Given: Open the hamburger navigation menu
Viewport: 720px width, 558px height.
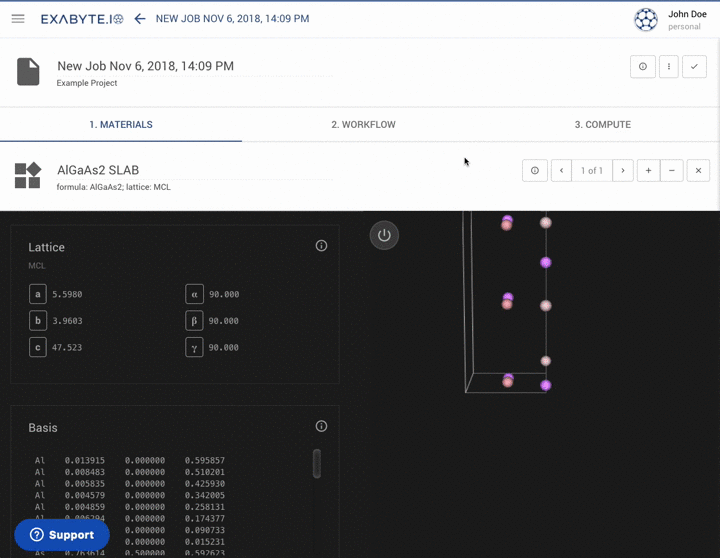Looking at the screenshot, I should [x=18, y=19].
